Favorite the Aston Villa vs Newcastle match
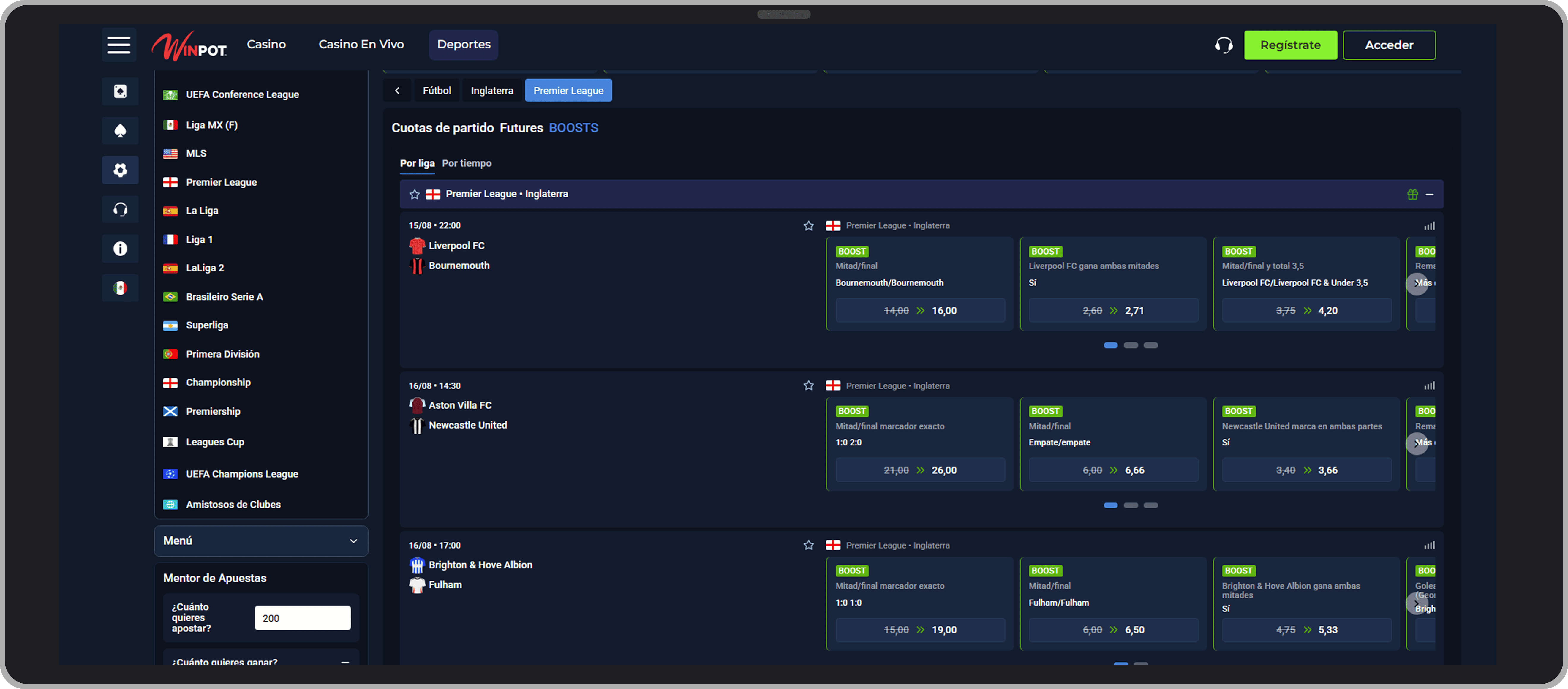Screen dimensions: 1568x689 pos(808,386)
